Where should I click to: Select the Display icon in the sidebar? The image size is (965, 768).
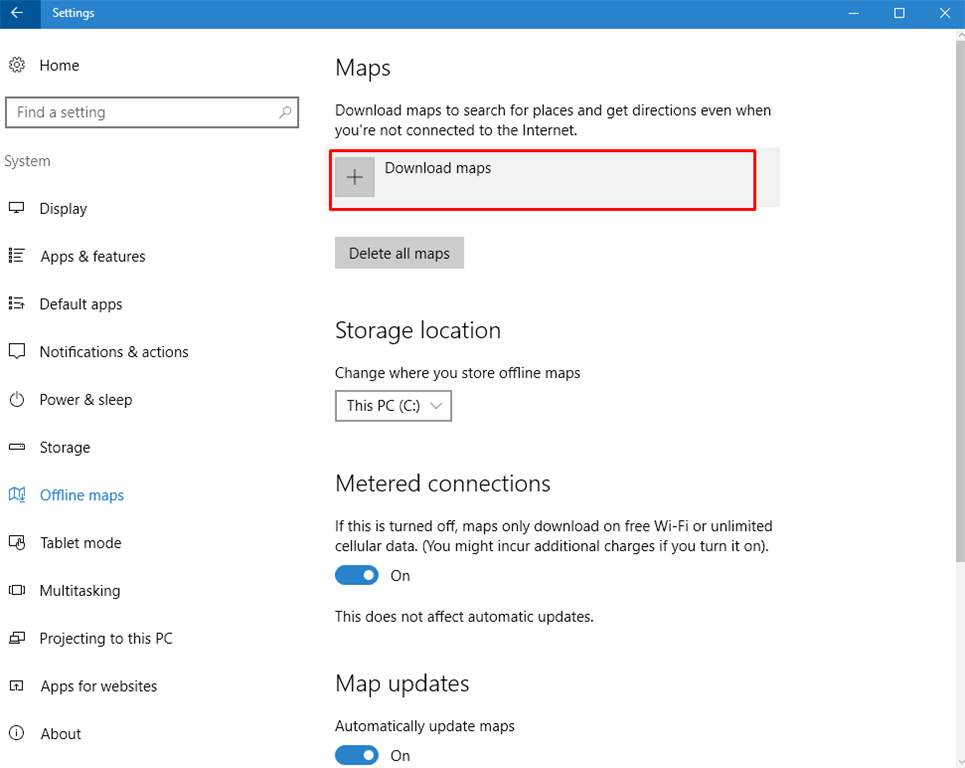tap(17, 208)
